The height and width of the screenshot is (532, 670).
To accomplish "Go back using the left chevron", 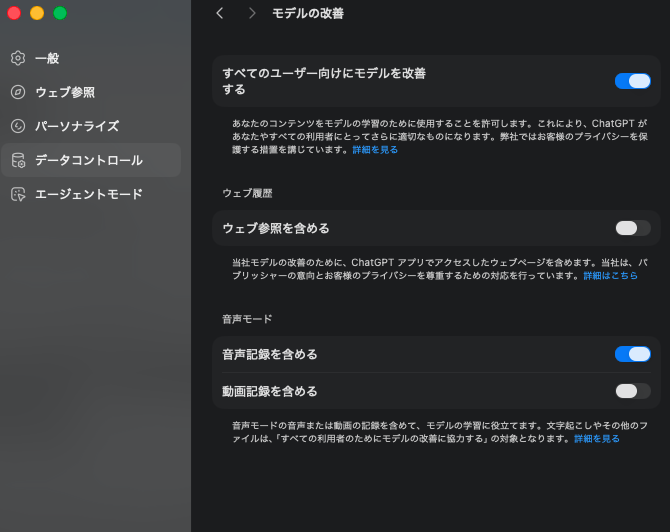I will click(220, 13).
